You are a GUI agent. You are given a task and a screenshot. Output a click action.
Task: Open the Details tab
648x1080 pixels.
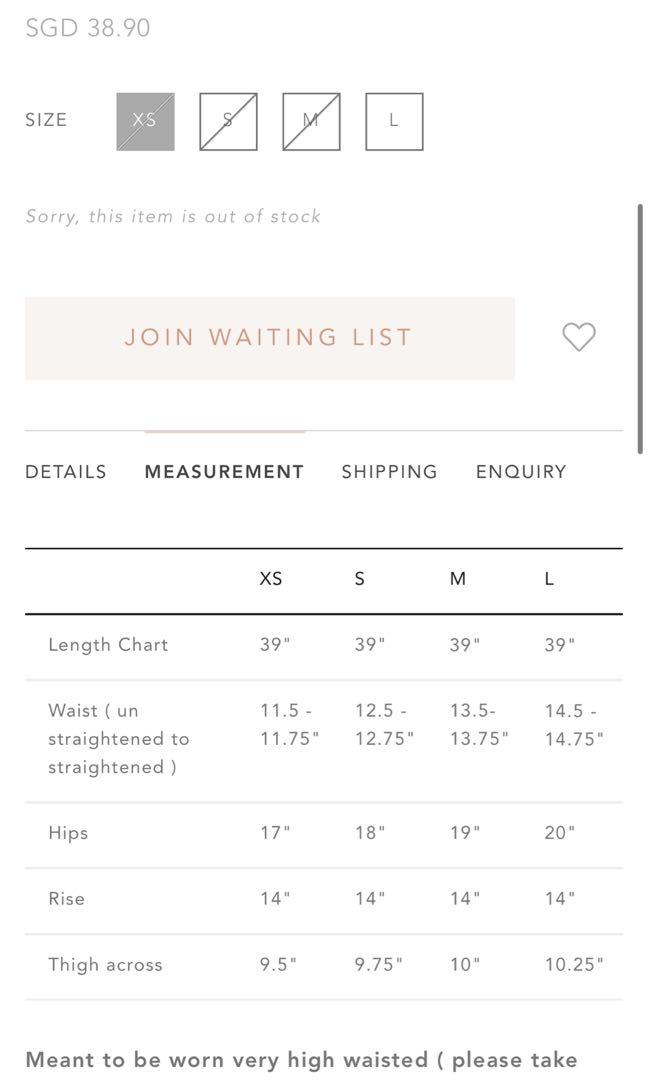pyautogui.click(x=66, y=472)
